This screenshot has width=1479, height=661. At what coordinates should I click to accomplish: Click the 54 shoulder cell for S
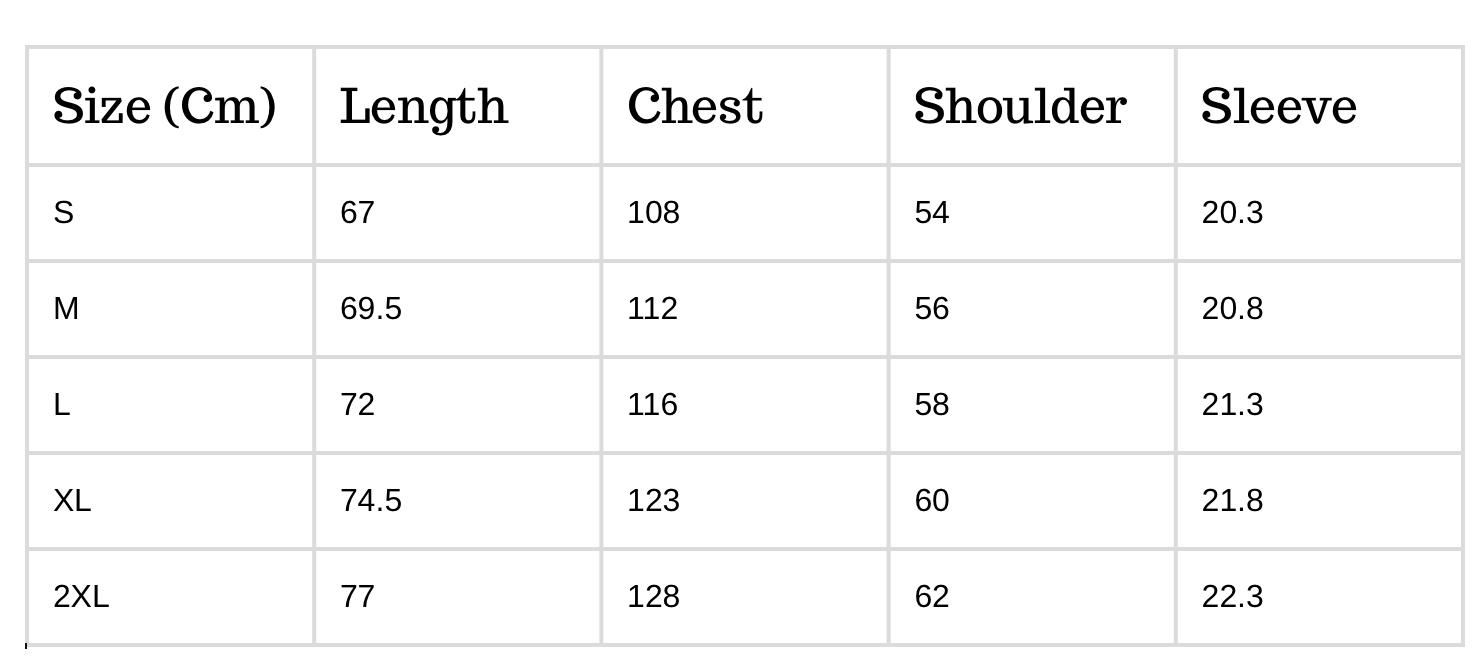[931, 212]
